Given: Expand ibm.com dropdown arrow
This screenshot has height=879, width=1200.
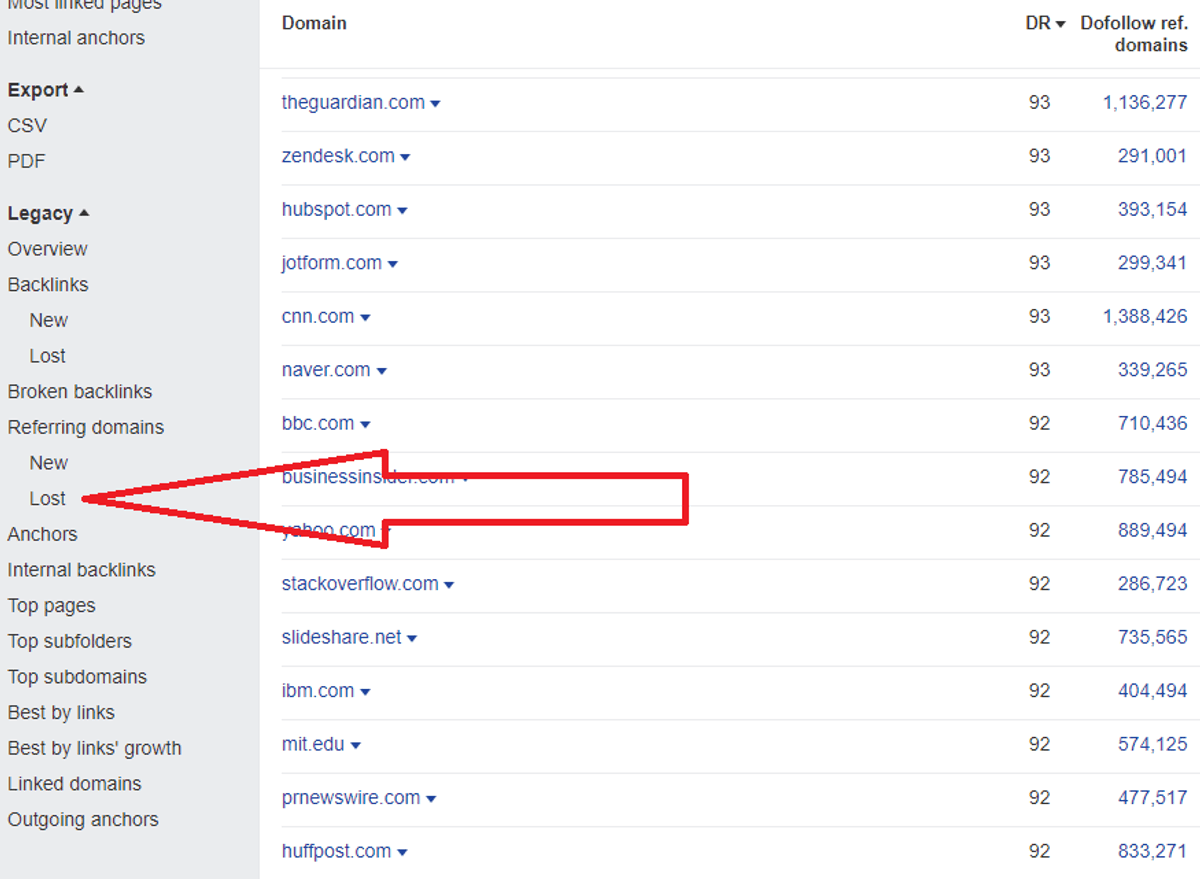Looking at the screenshot, I should tap(365, 692).
